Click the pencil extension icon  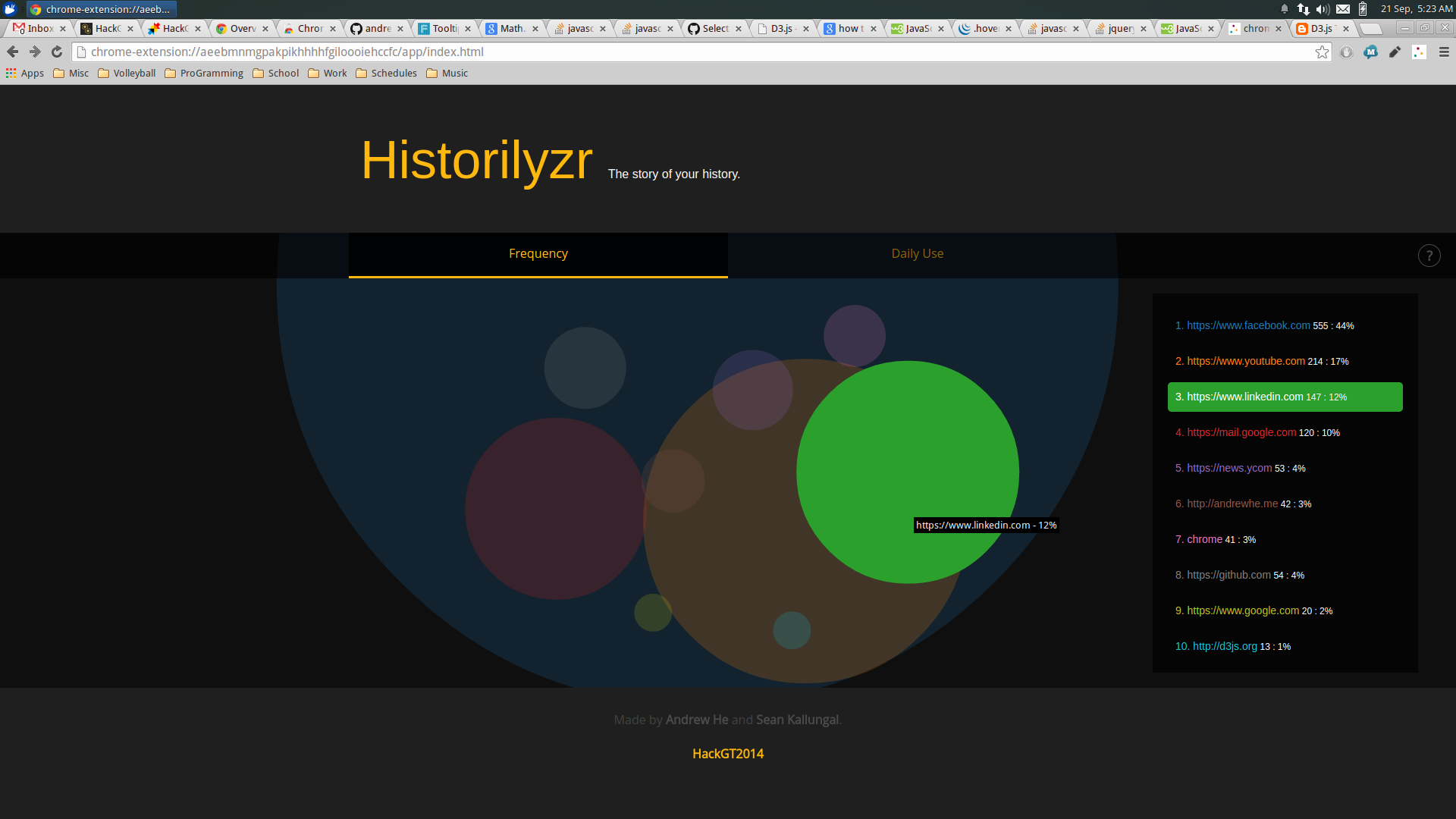click(1395, 52)
